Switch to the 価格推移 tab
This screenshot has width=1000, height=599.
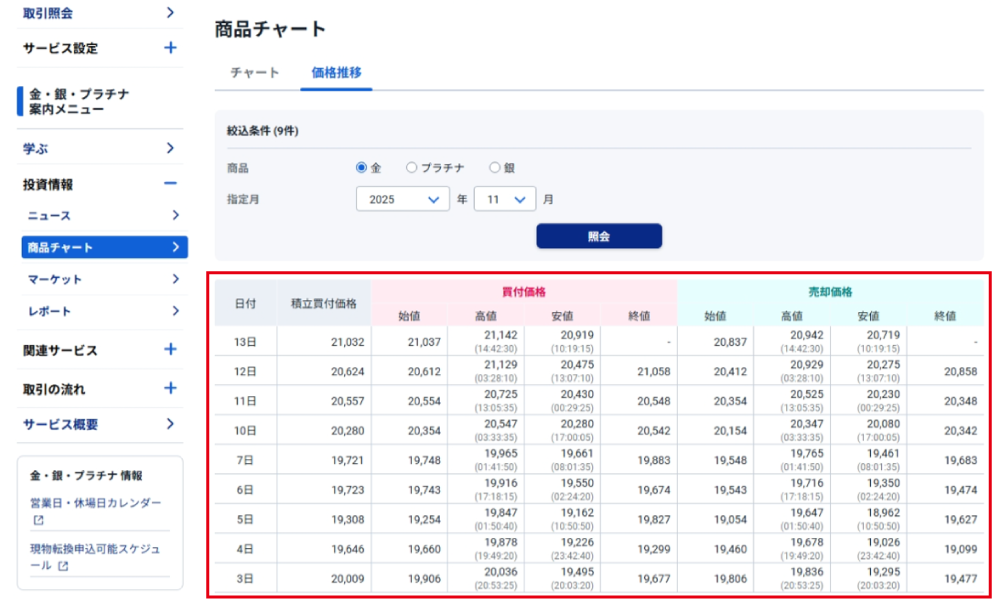click(x=336, y=73)
